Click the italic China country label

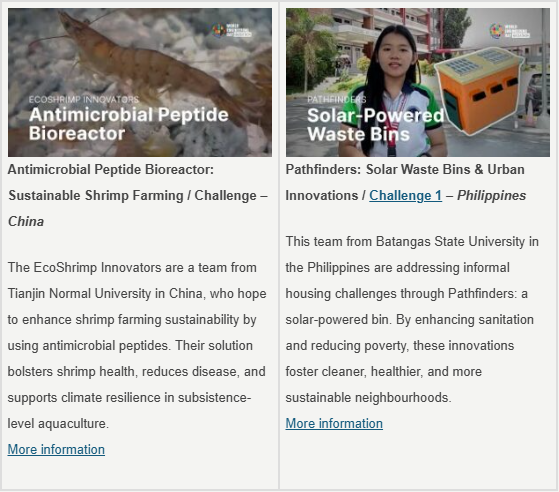coord(26,221)
